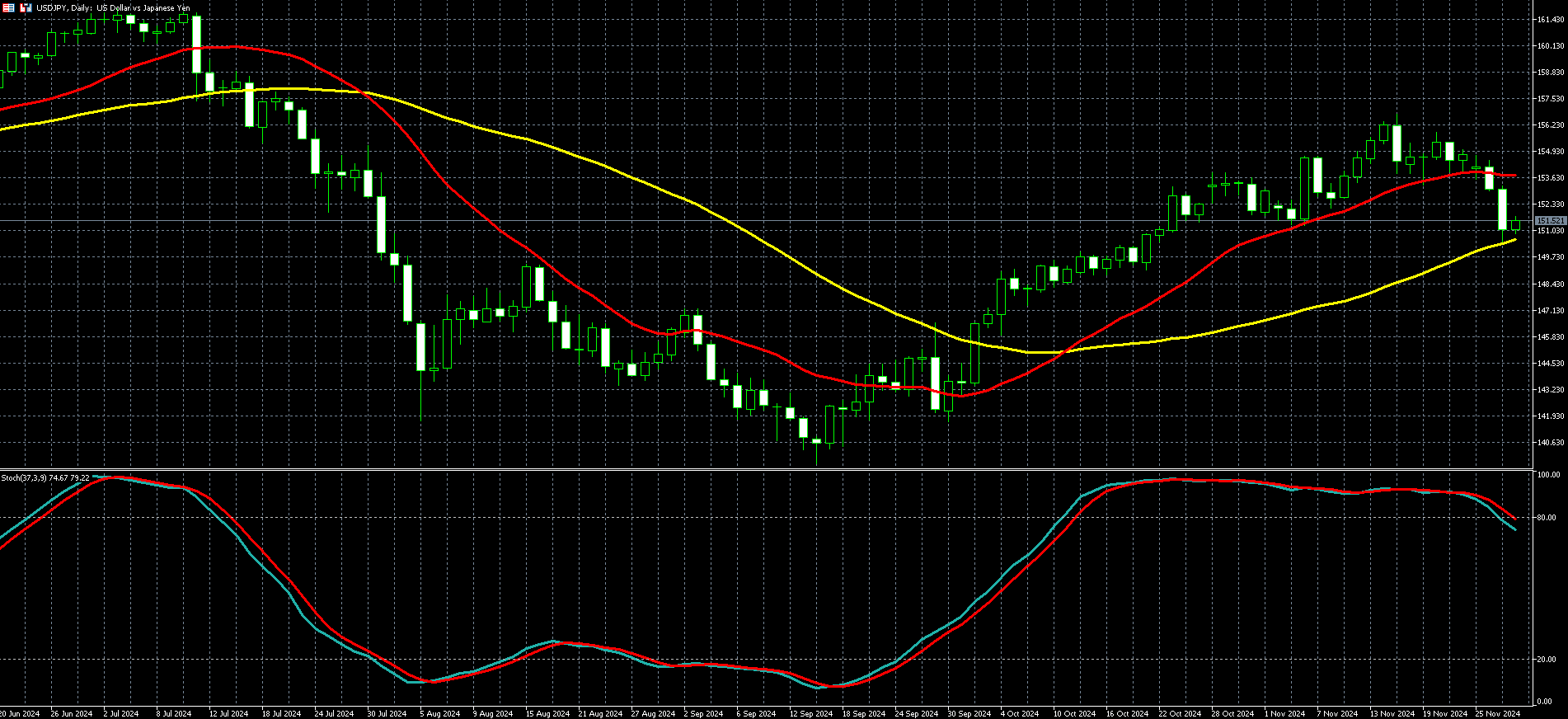This screenshot has width=1568, height=719.
Task: Click the 20.00 stochastic level label
Action: pos(1547,660)
